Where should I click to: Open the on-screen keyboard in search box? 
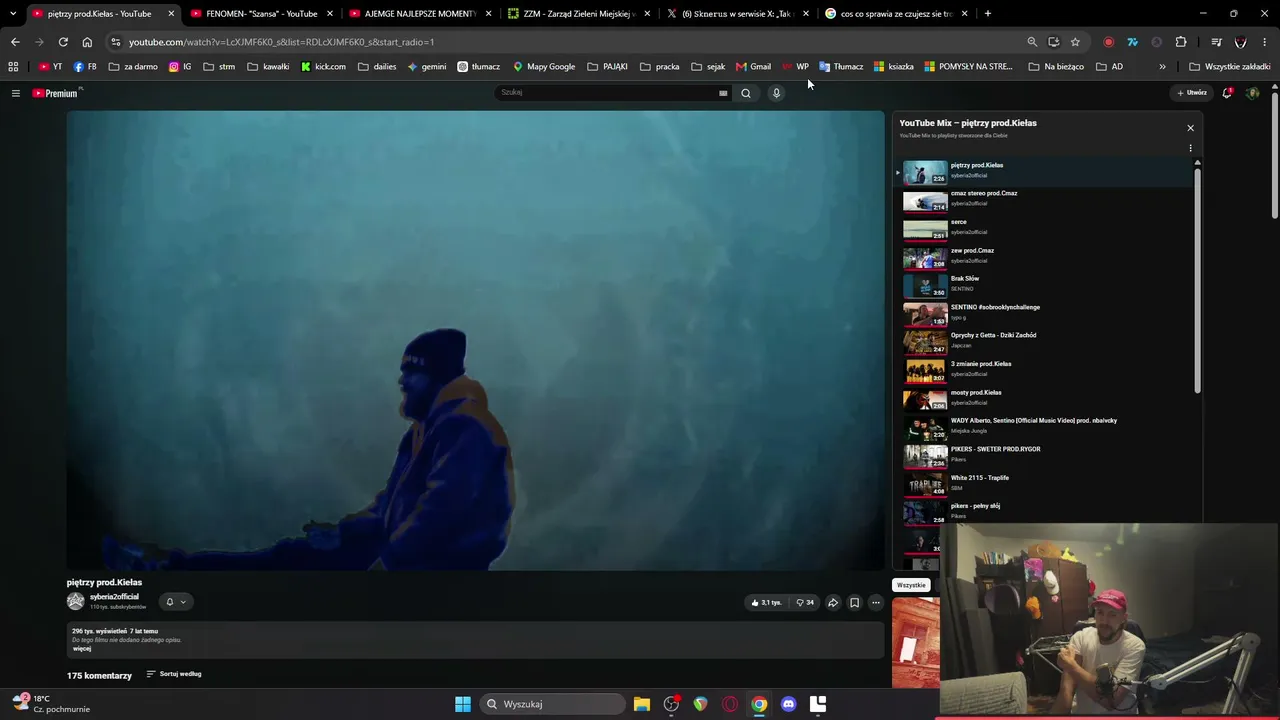click(x=723, y=93)
